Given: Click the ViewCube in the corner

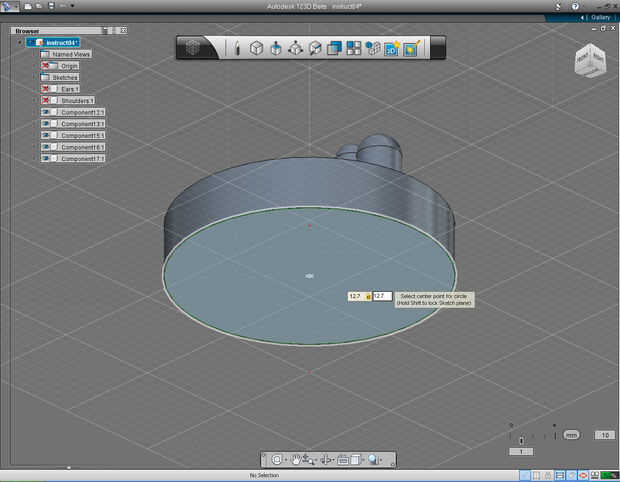Looking at the screenshot, I should (x=588, y=61).
